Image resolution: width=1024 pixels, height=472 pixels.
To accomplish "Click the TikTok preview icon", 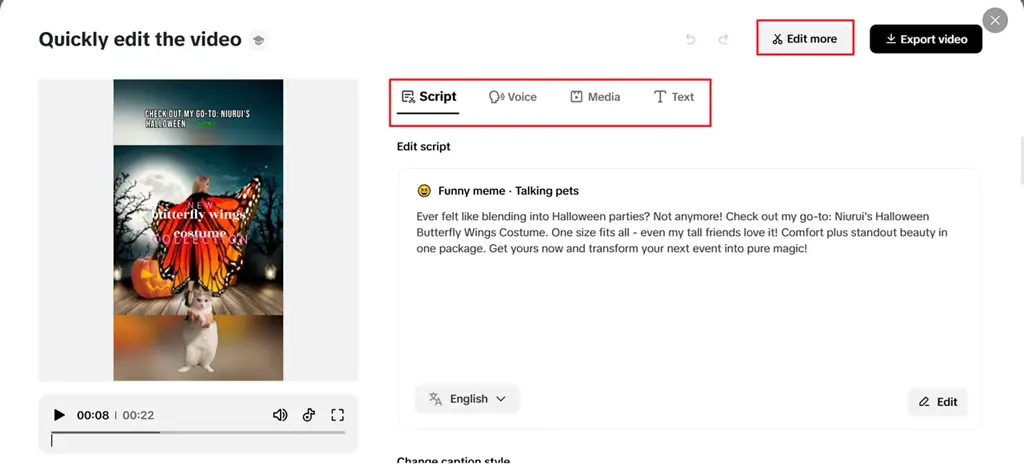I will 309,415.
